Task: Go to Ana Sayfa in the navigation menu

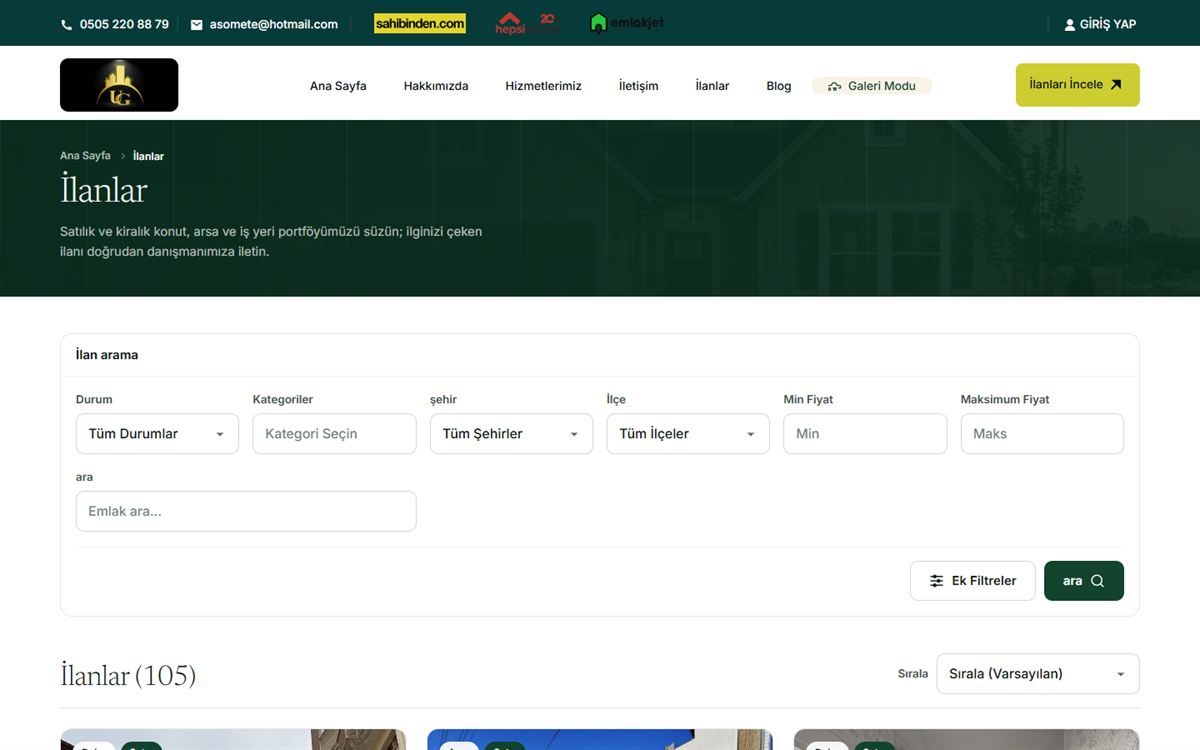Action: click(x=338, y=86)
